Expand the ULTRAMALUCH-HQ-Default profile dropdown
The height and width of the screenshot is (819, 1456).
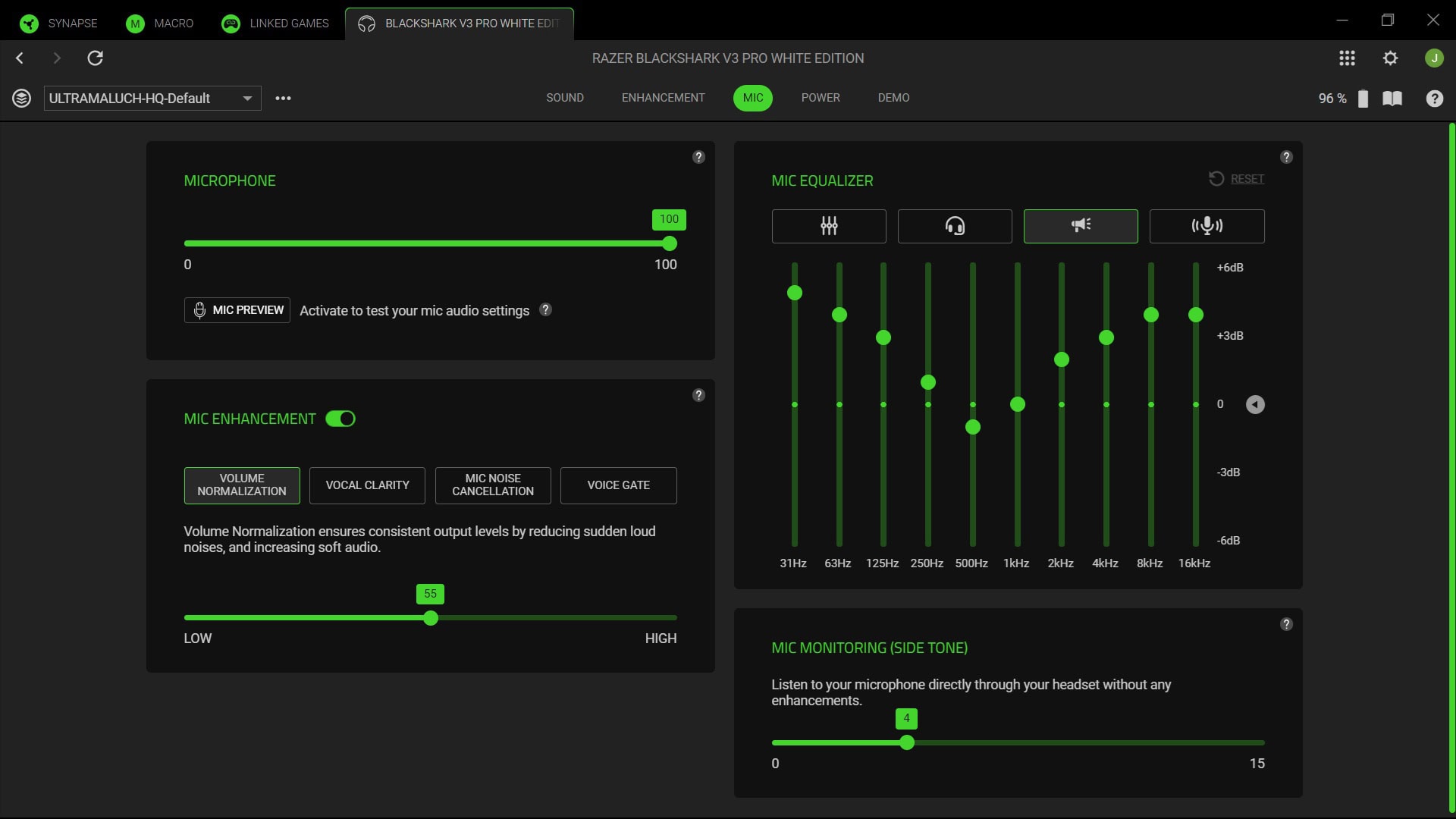coord(152,99)
